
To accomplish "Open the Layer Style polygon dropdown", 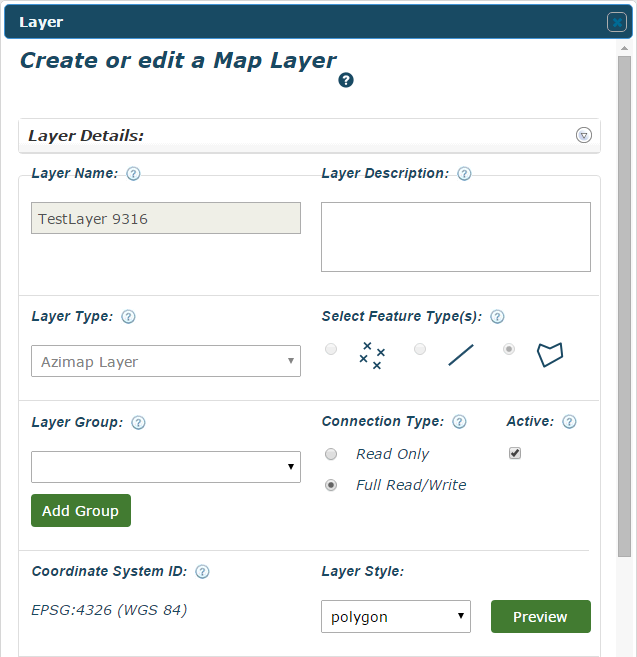I will (395, 617).
